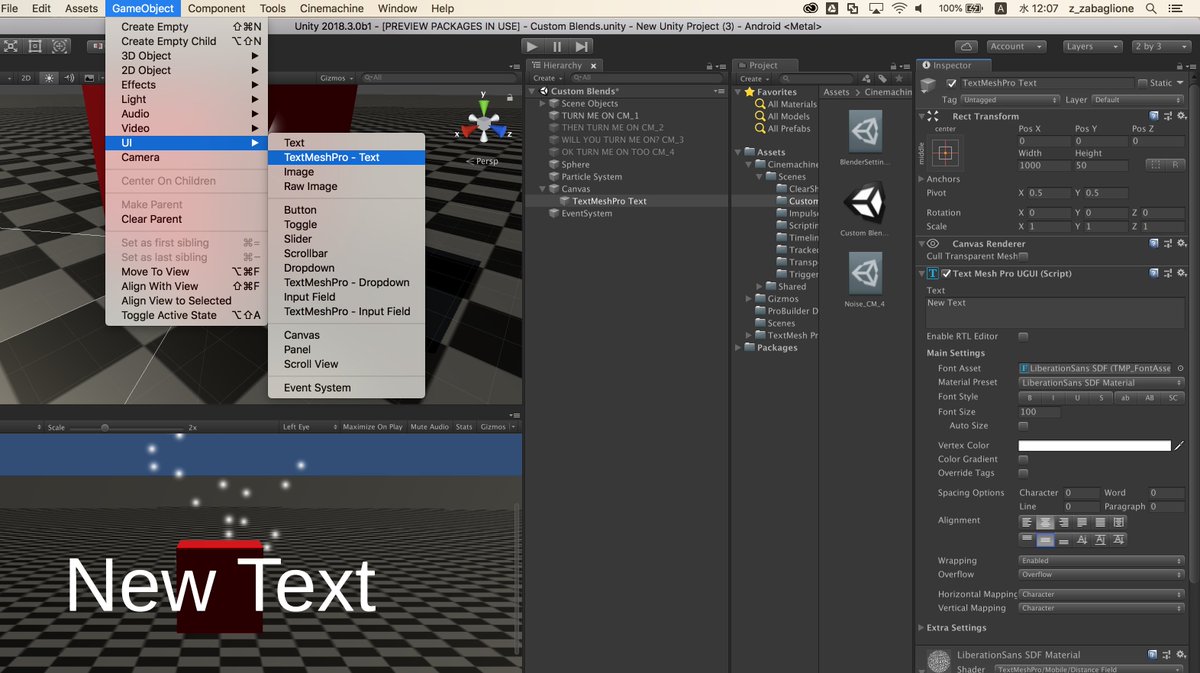This screenshot has width=1200, height=673.
Task: Toggle the Static checkbox
Action: tap(1143, 84)
